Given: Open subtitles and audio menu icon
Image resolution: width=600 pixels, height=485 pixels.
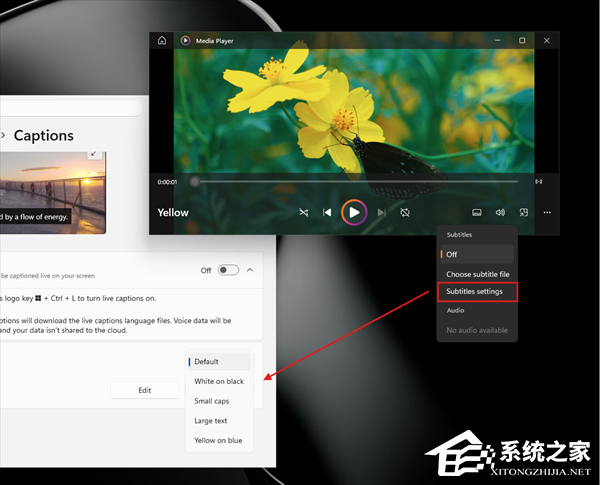Looking at the screenshot, I should point(477,212).
